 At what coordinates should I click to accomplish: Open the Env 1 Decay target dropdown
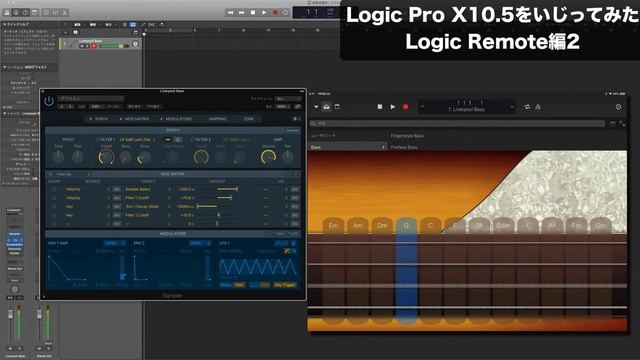point(148,206)
